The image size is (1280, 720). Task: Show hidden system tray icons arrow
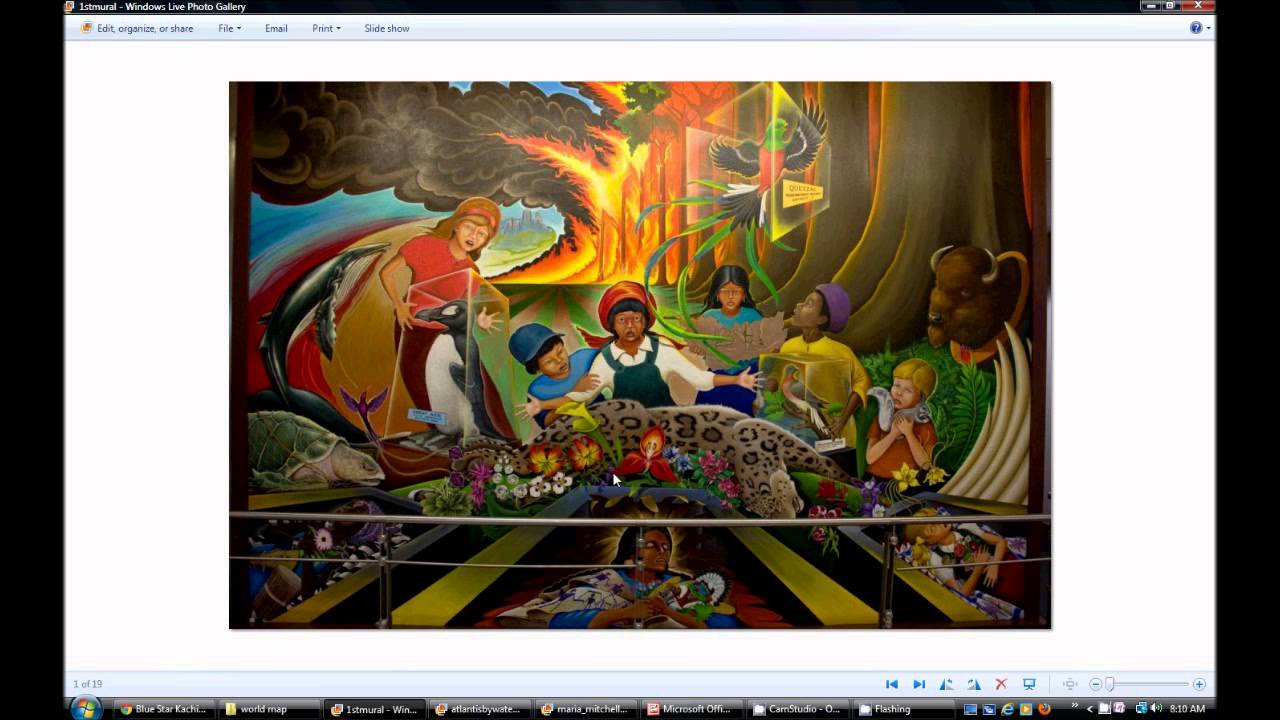(1090, 709)
